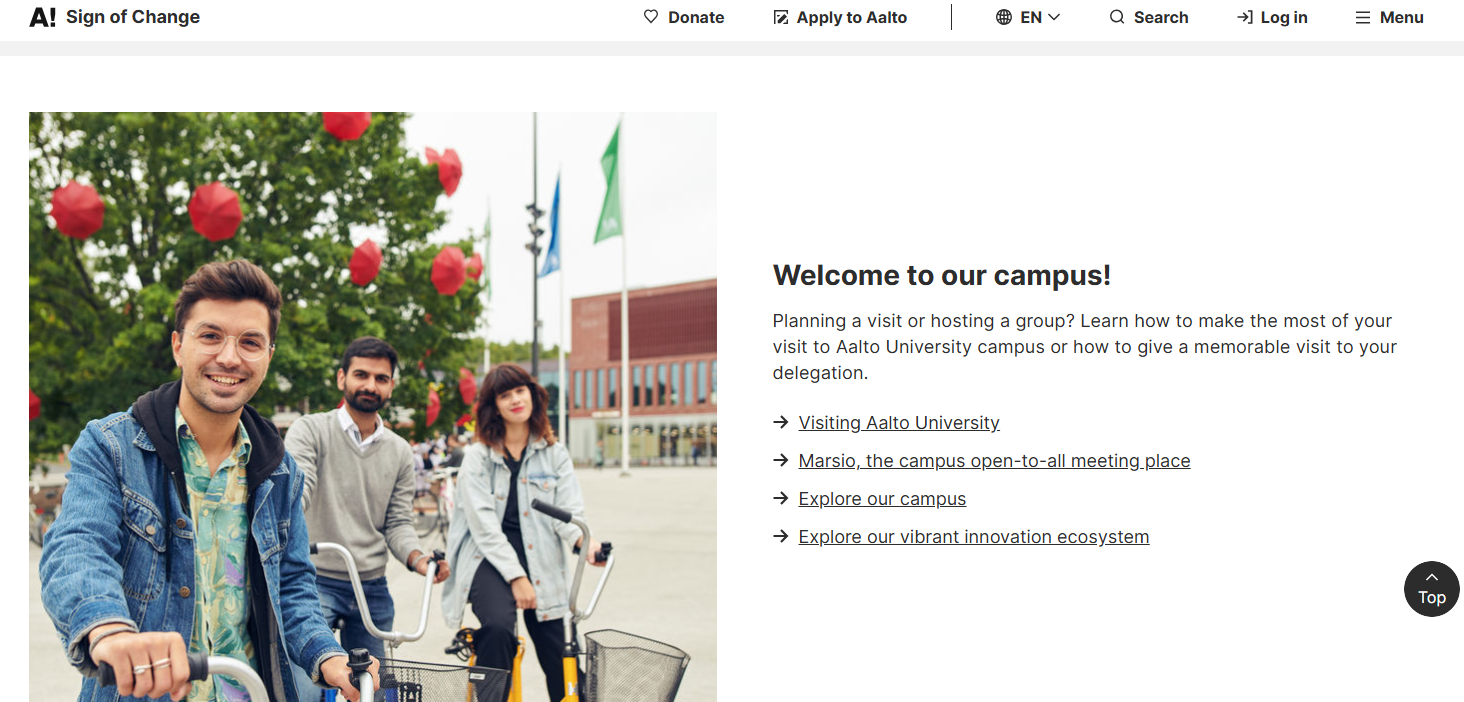1464x702 pixels.
Task: Click the hamburger menu icon
Action: [x=1362, y=17]
